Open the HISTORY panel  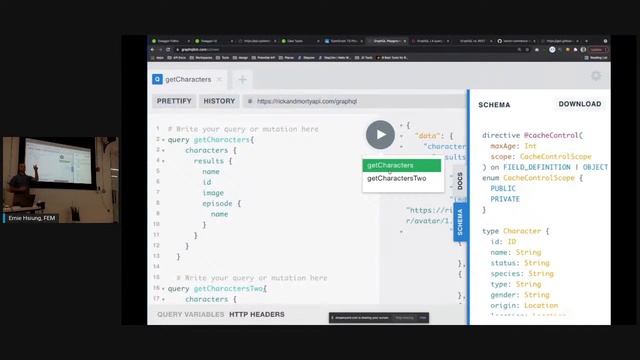coord(219,101)
